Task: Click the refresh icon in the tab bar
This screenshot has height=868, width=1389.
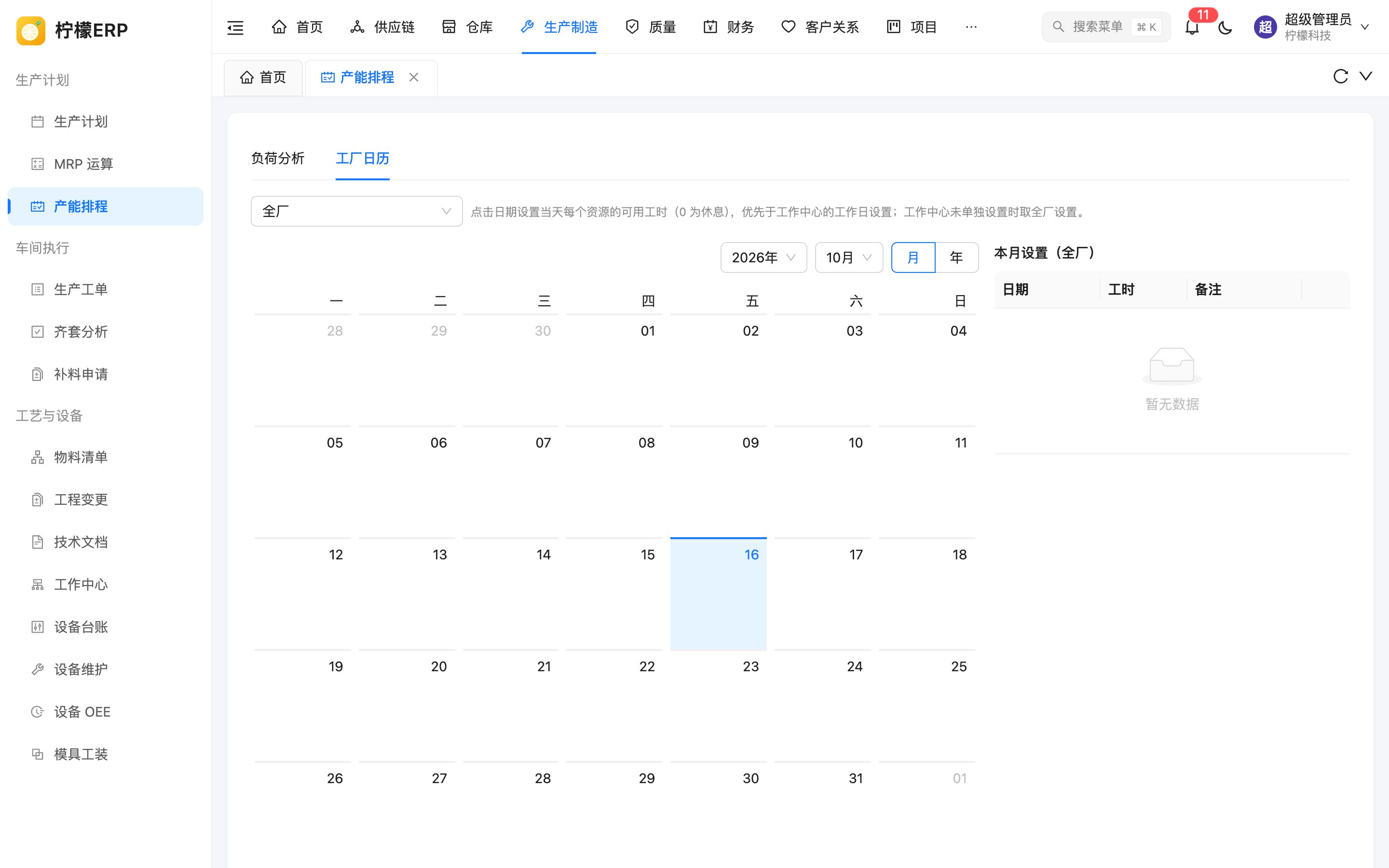Action: 1340,76
